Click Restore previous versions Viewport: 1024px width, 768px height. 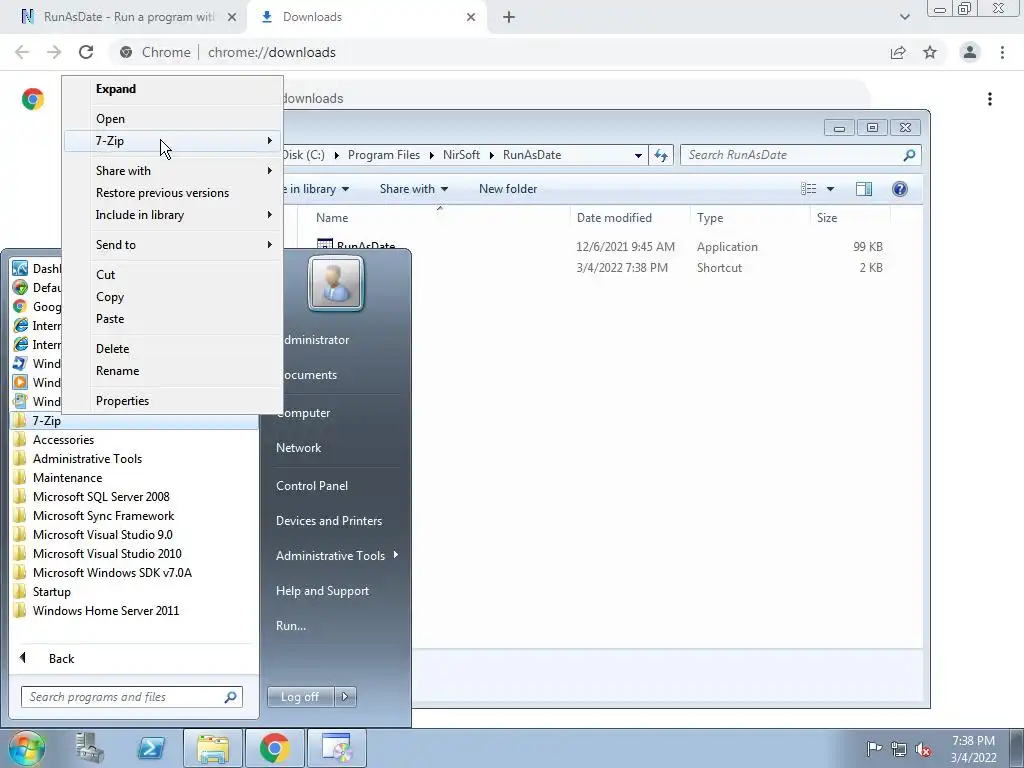coord(173,193)
